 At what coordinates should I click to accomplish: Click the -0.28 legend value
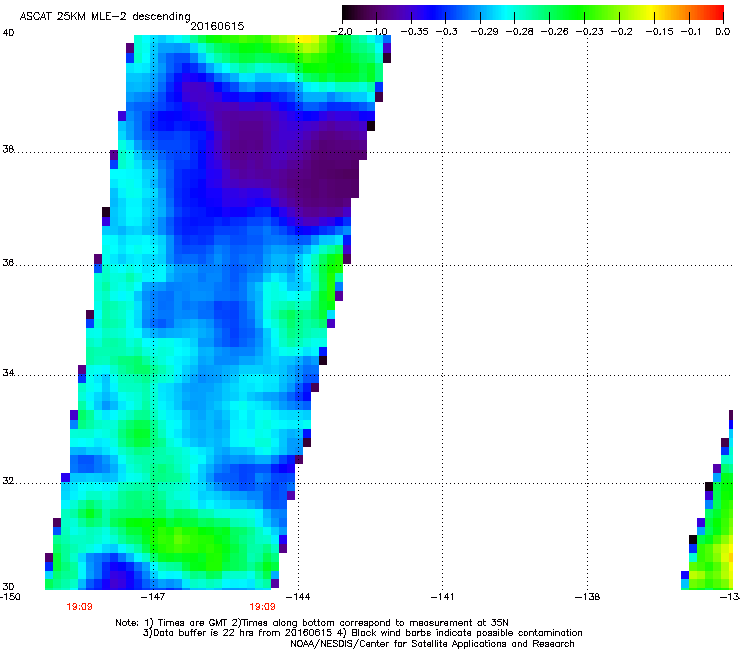519,32
